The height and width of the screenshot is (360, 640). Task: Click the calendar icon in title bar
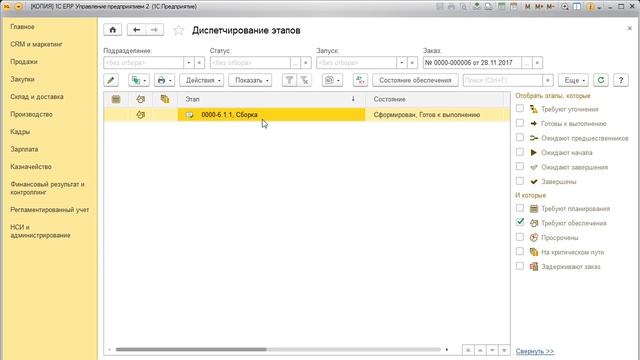coord(514,7)
